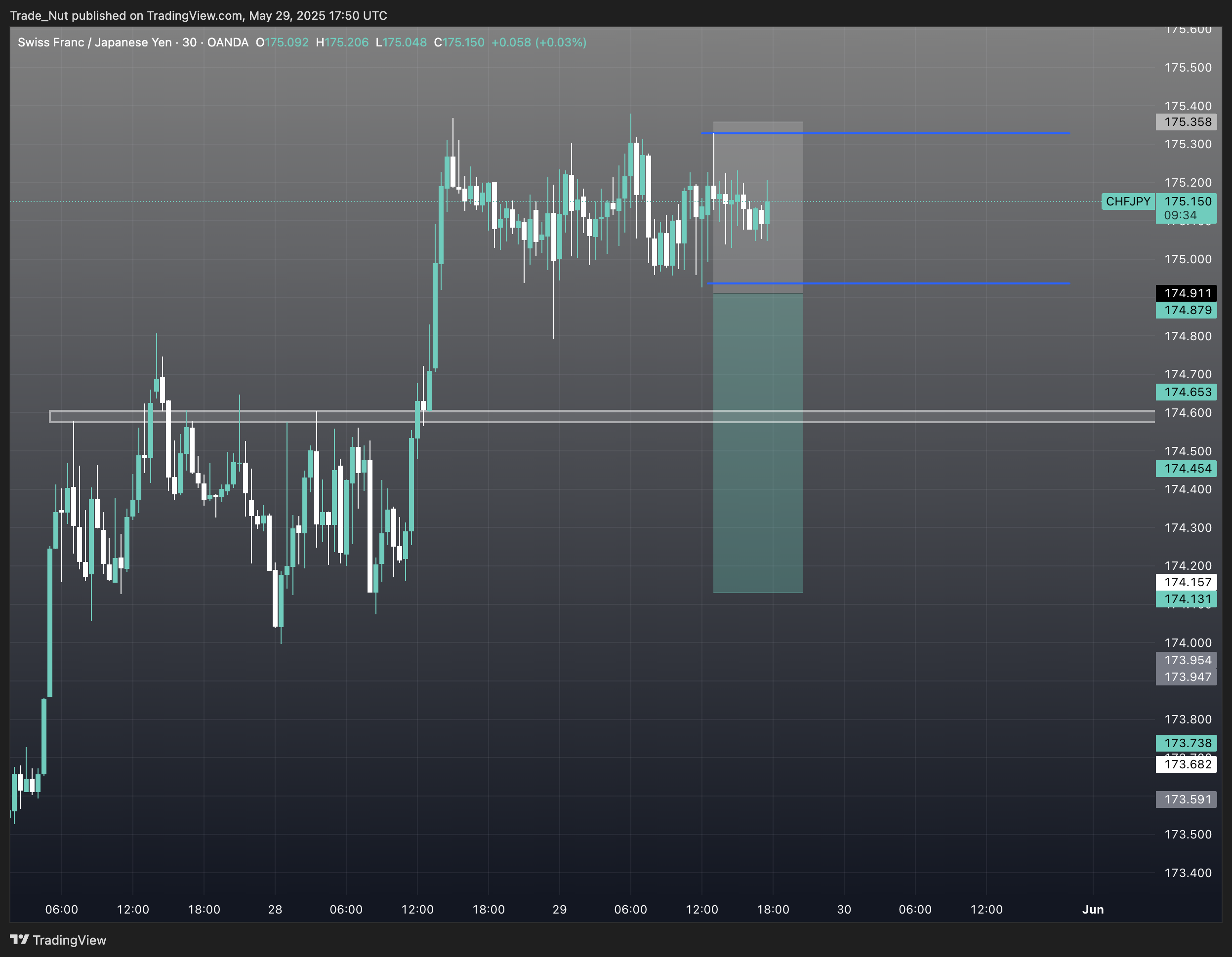
Task: Click the price label 175.358
Action: (x=1187, y=122)
